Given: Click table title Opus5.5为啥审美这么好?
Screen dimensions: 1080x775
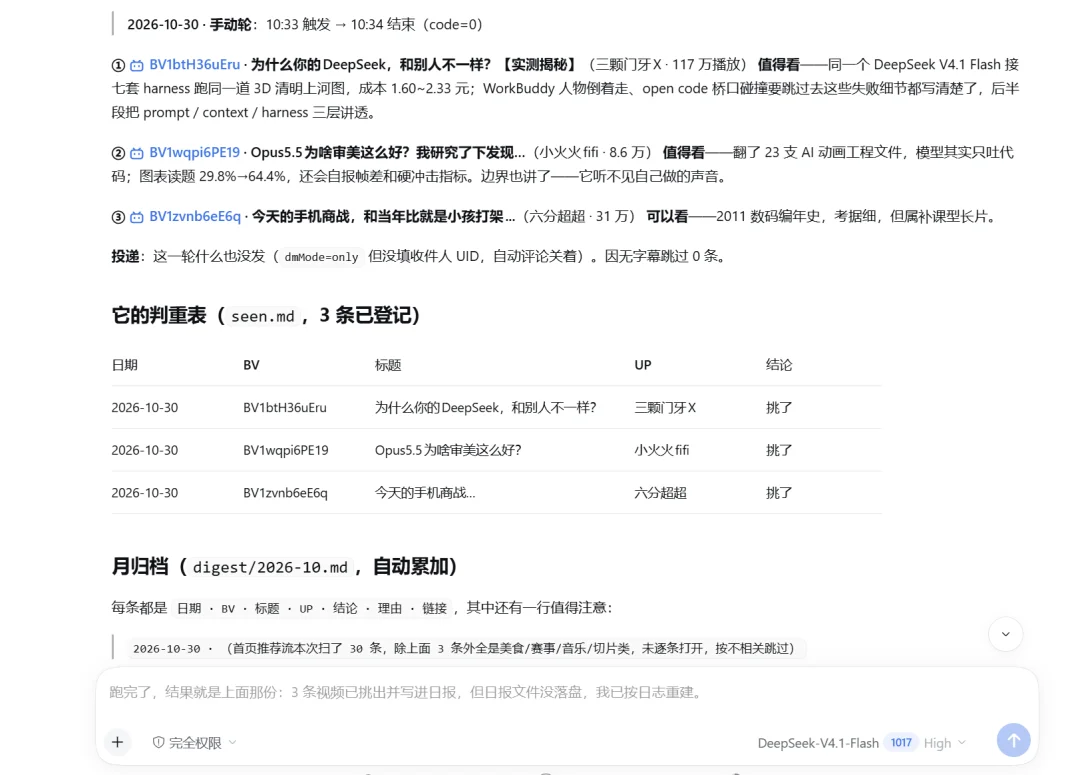Looking at the screenshot, I should coord(448,451).
